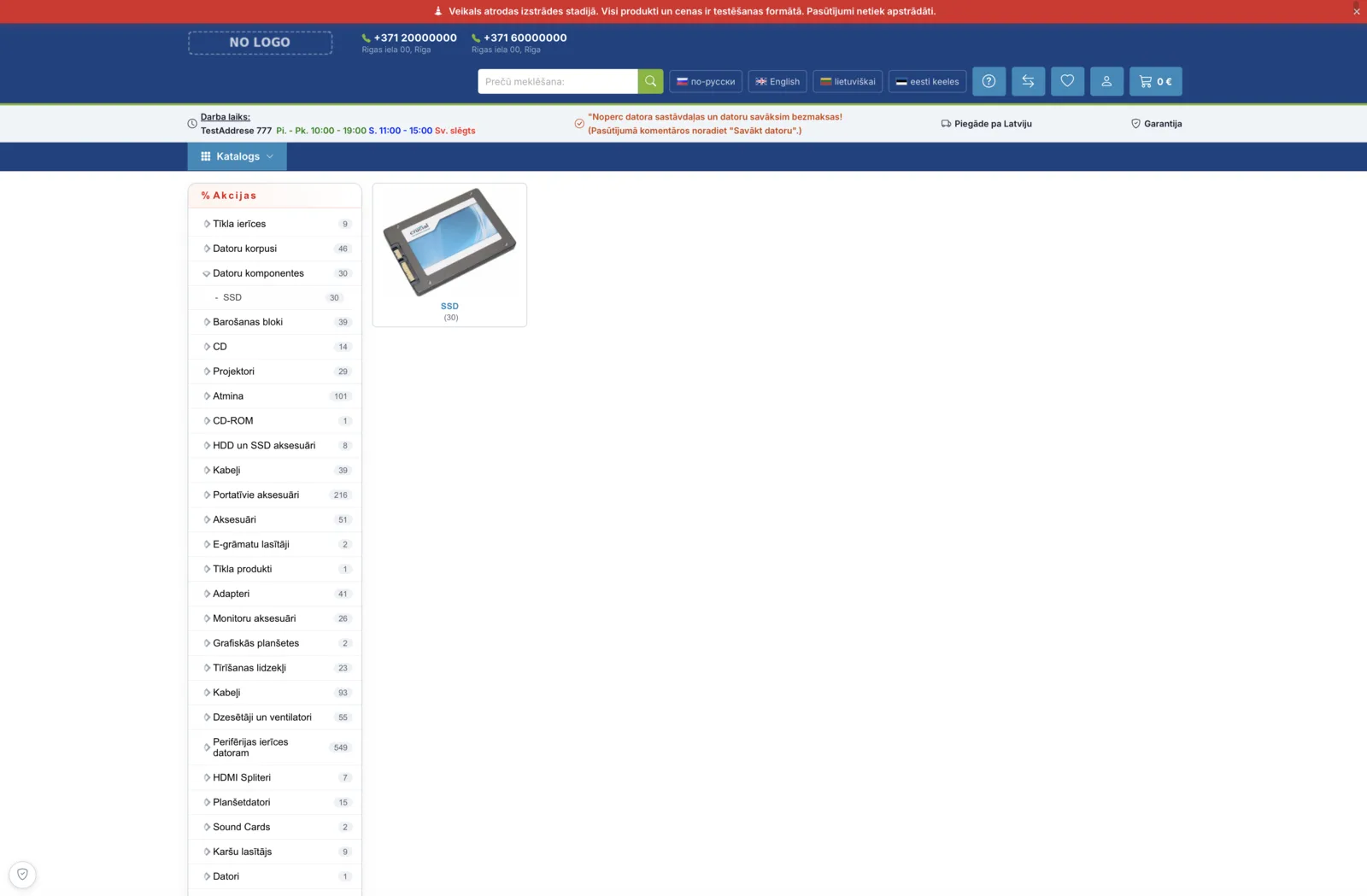Open the user account icon
The width and height of the screenshot is (1367, 896).
point(1106,81)
